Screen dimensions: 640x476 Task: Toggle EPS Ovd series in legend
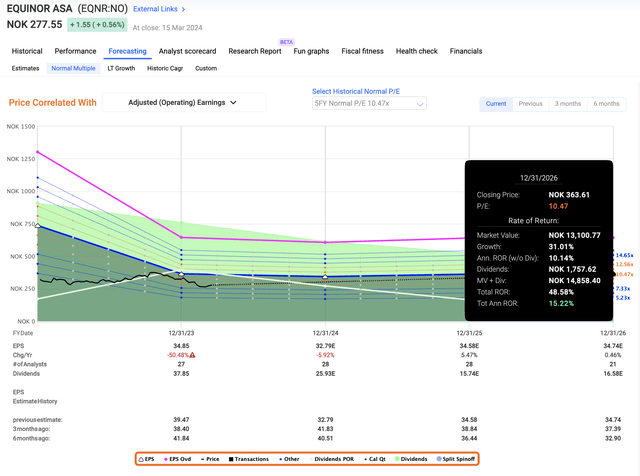click(178, 459)
